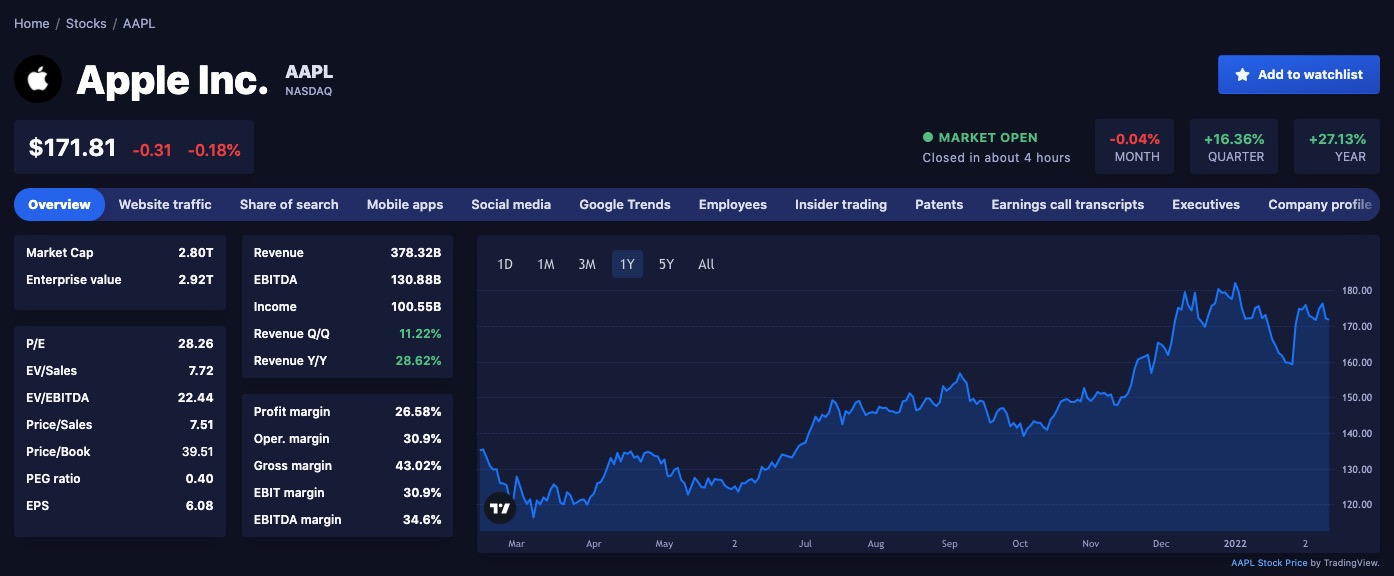This screenshot has height=576, width=1394.
Task: Click the AAPL breadcrumb
Action: click(x=139, y=23)
